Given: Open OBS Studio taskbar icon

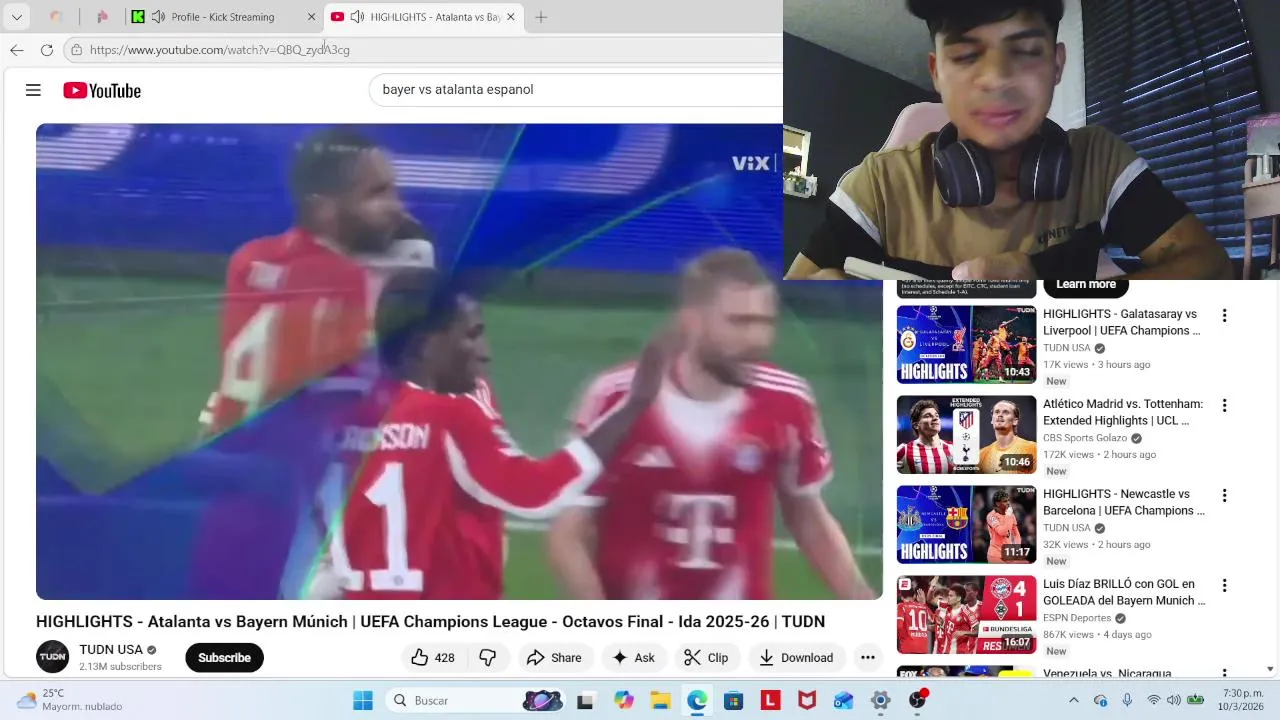Looking at the screenshot, I should click(x=917, y=701).
